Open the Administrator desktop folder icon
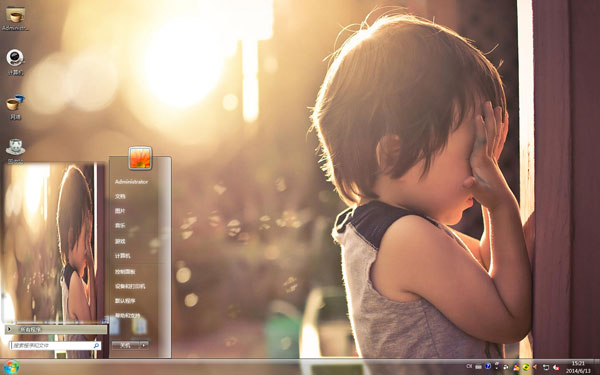The image size is (600, 375). (x=15, y=18)
